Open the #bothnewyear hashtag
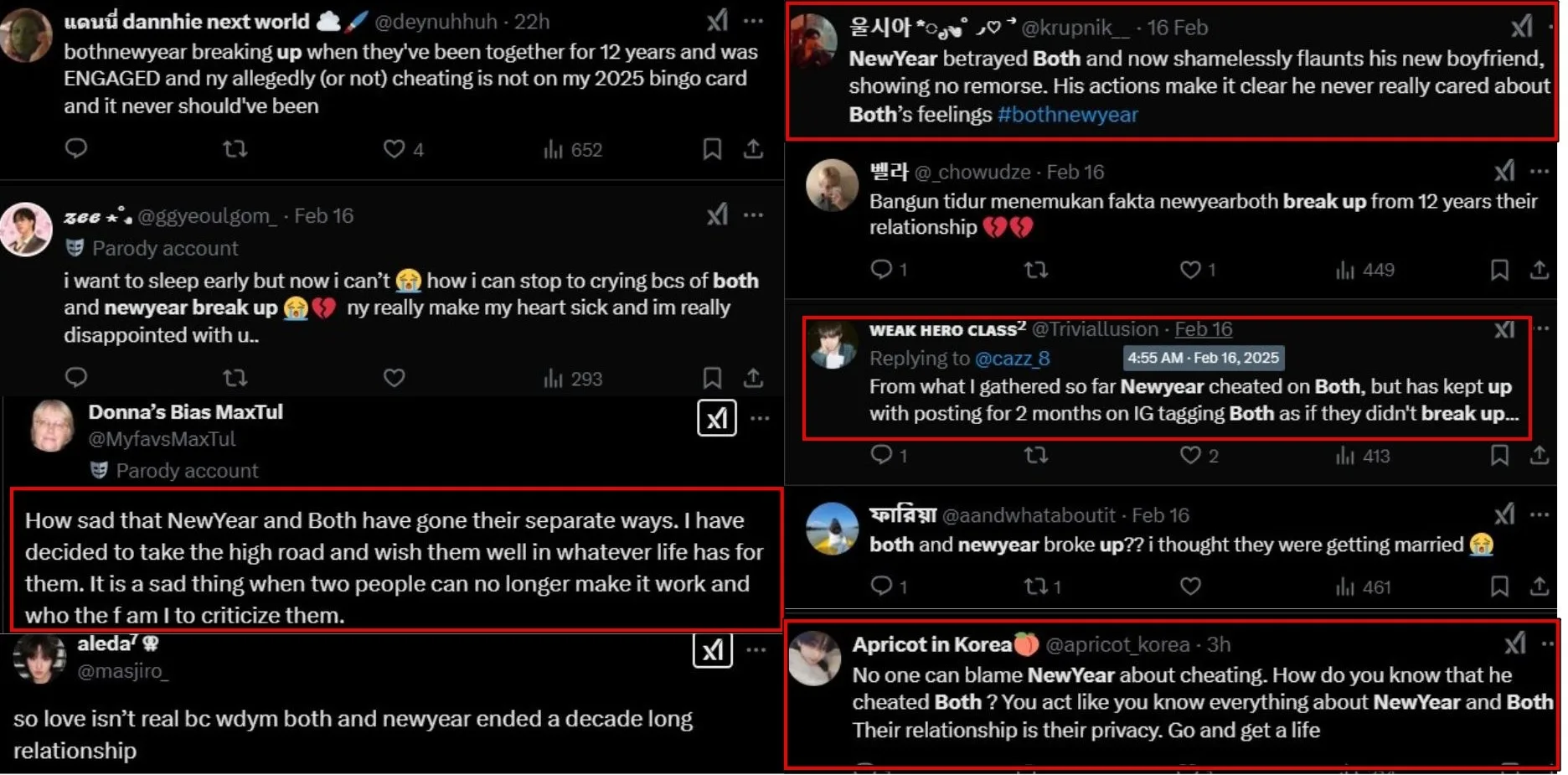1568x775 pixels. tap(1067, 115)
